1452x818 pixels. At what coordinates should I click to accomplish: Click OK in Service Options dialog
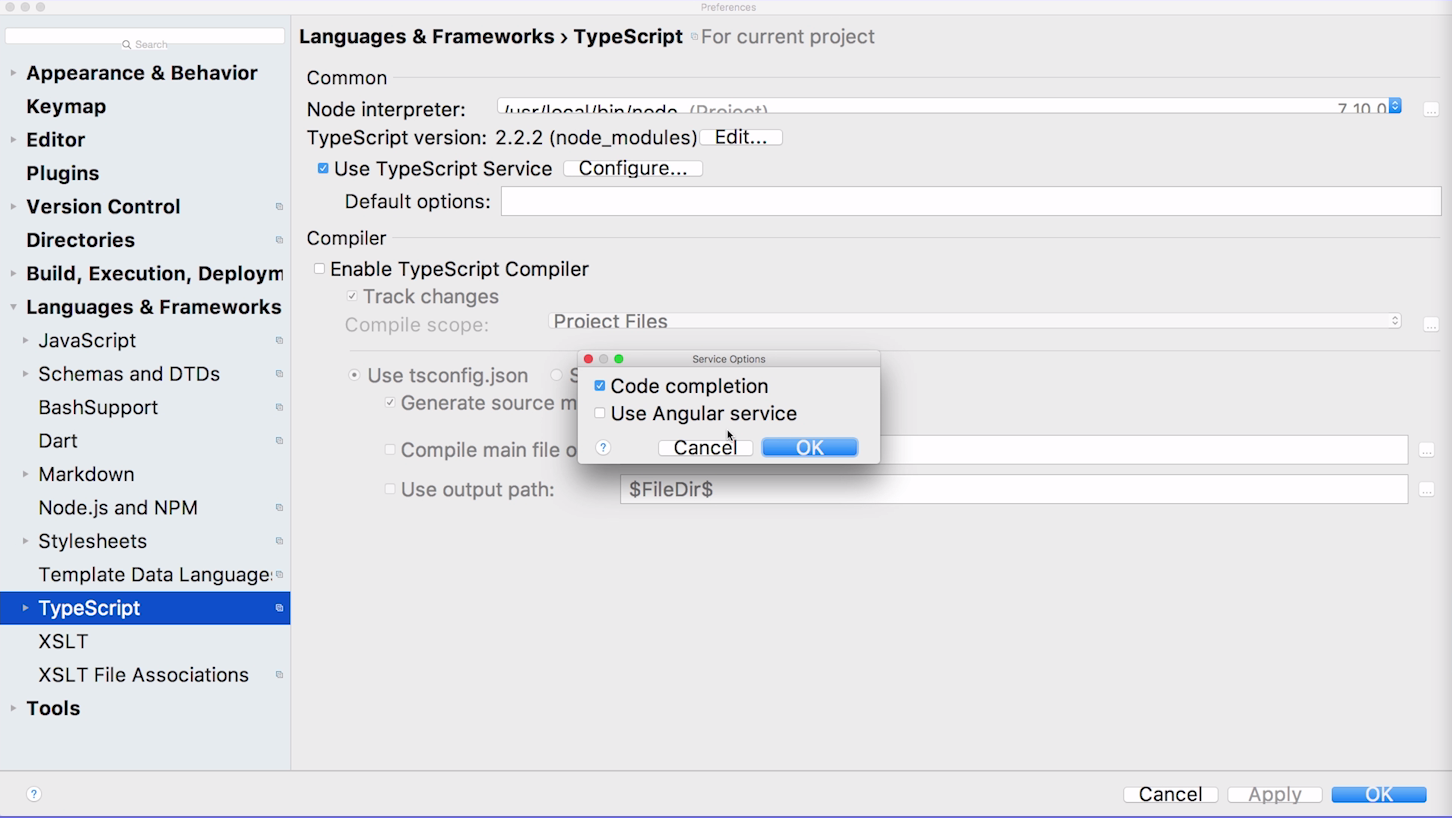(x=810, y=448)
